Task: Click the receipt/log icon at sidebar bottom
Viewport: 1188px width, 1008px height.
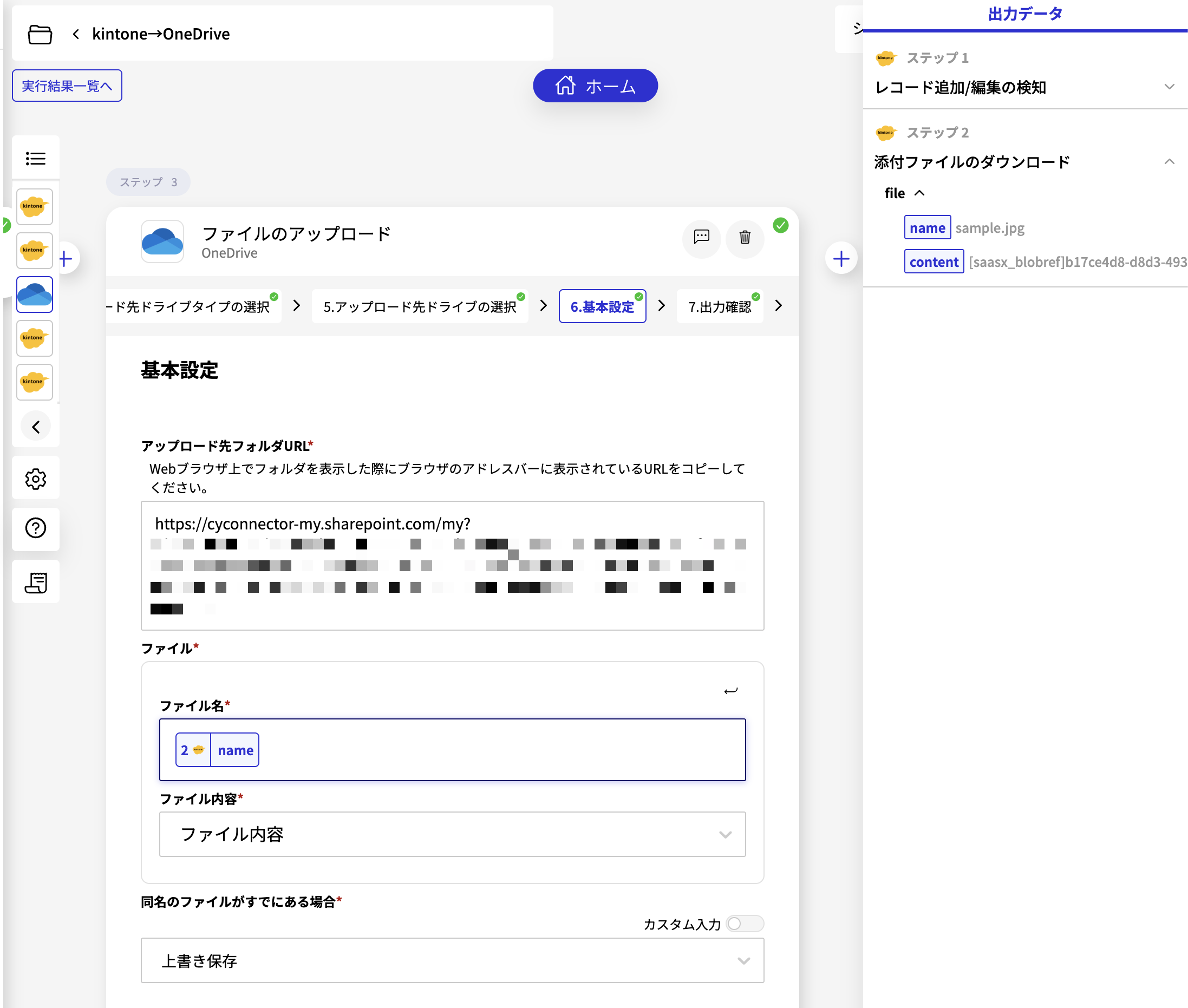Action: [35, 581]
